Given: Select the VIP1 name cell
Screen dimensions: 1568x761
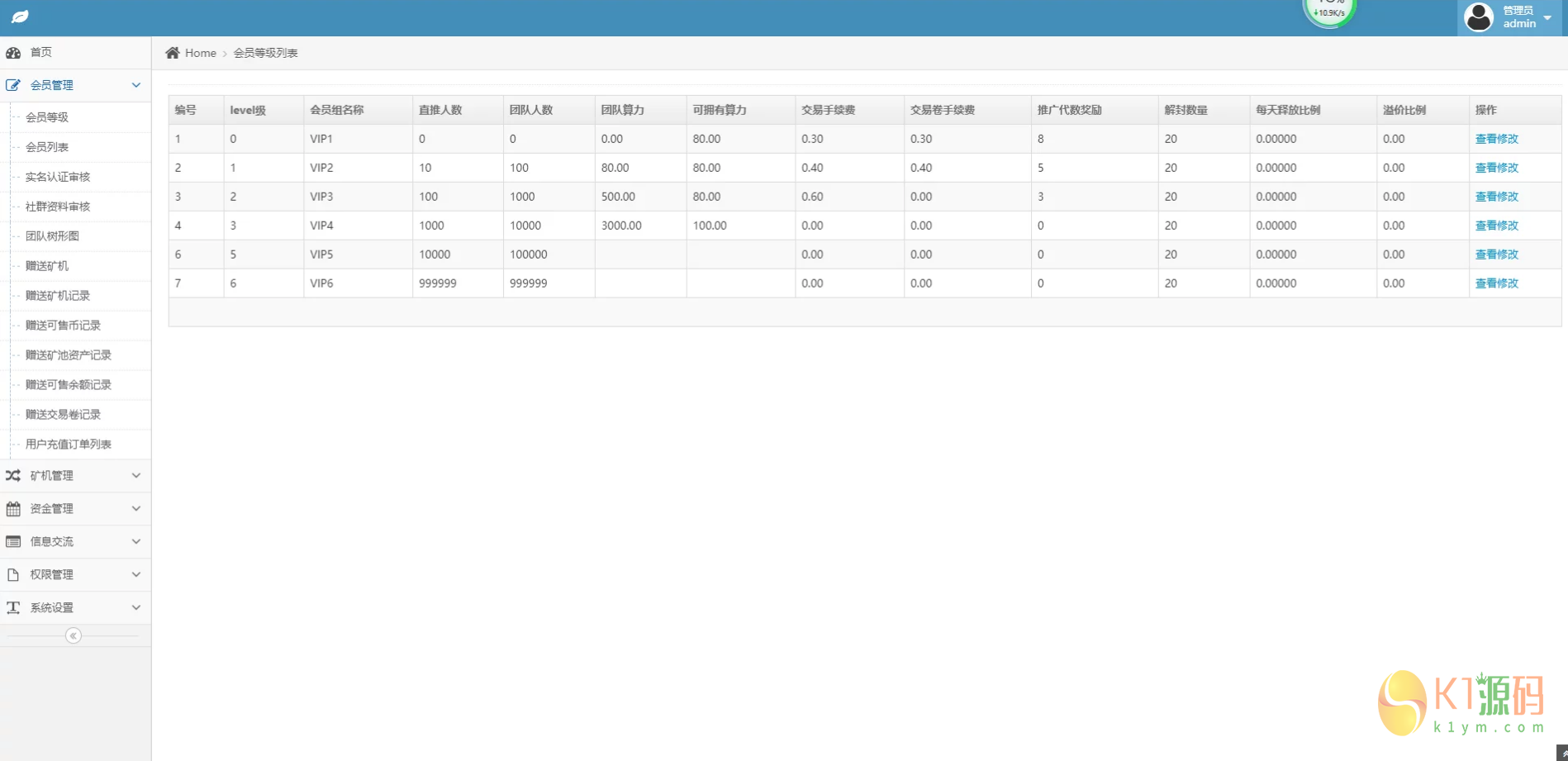Looking at the screenshot, I should [x=358, y=139].
